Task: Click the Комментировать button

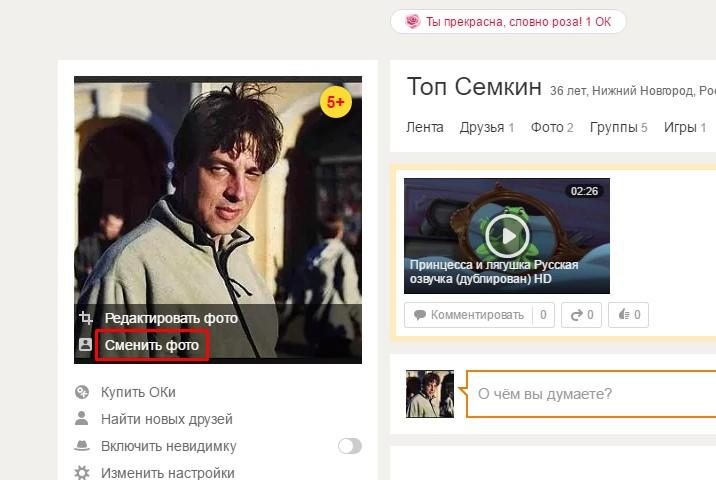Action: click(x=479, y=315)
